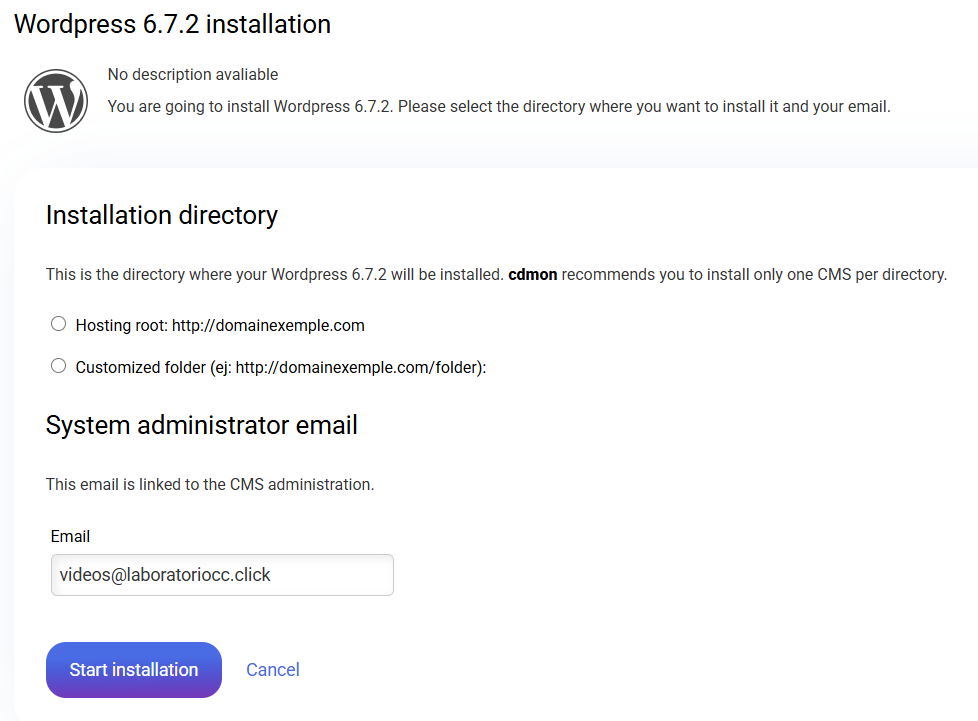Click the bold "cdmon" word

[532, 274]
